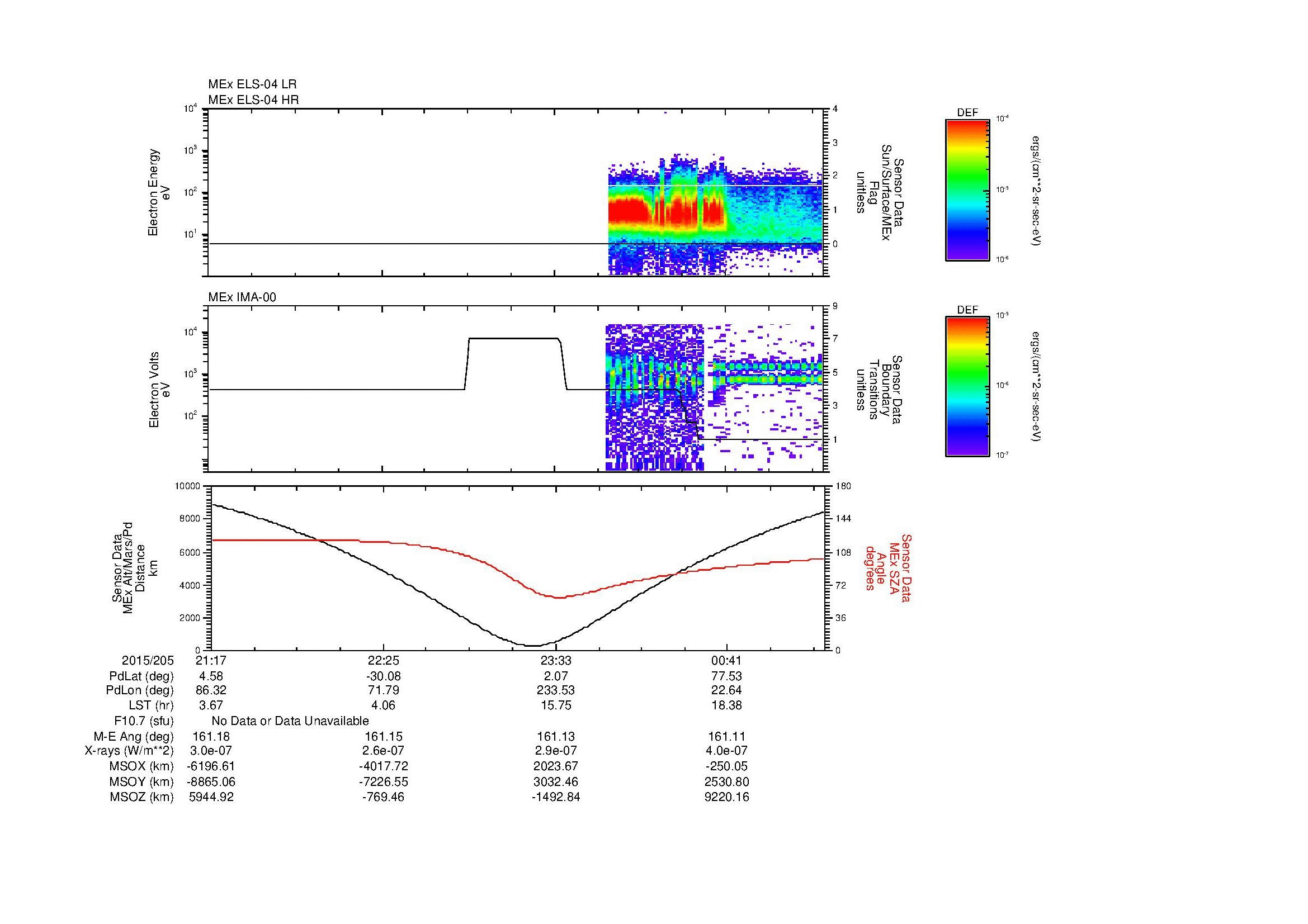The width and height of the screenshot is (1308, 924).
Task: Click the LST value '15.75'
Action: tap(556, 706)
